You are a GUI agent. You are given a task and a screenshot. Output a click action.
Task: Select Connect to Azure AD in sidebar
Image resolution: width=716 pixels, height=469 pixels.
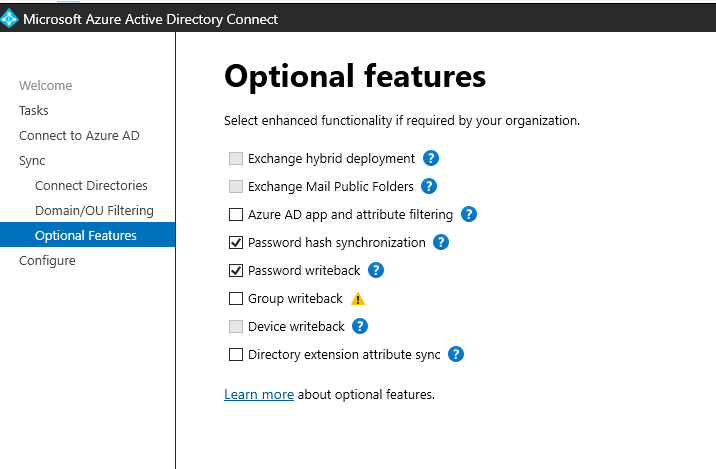(x=79, y=136)
